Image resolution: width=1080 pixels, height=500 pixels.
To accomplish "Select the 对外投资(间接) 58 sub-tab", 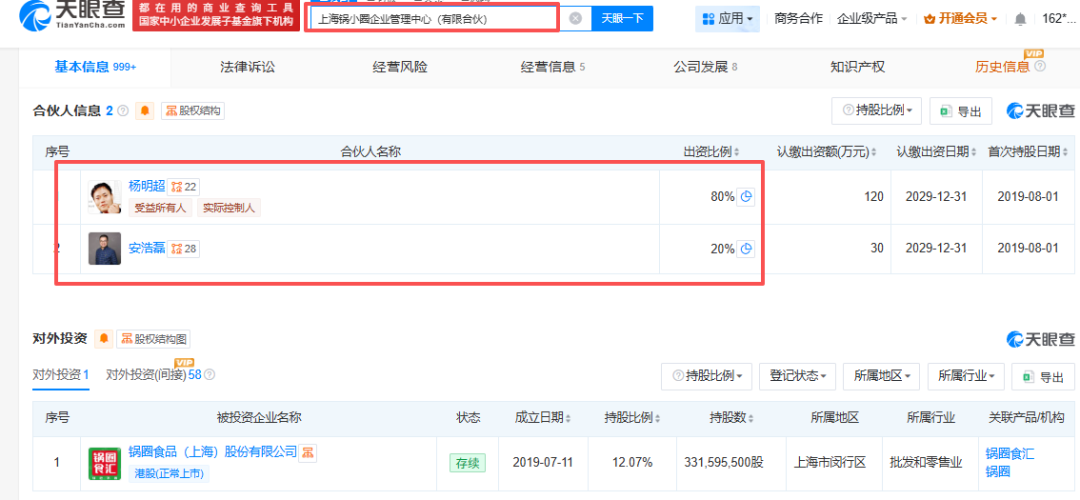I will coord(153,375).
